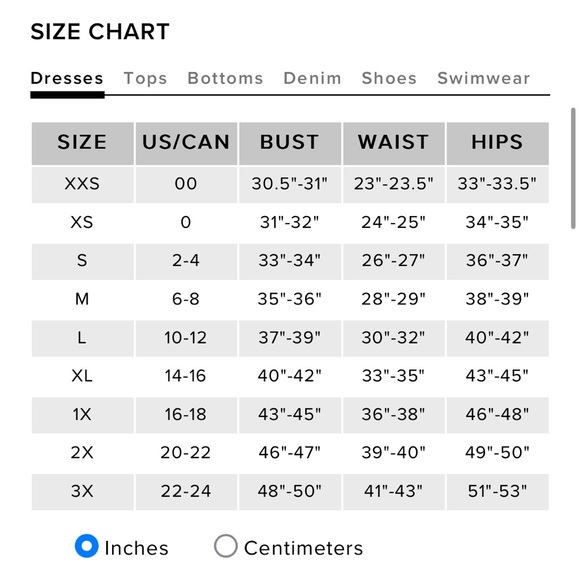Select the Centimeters radio button
Image resolution: width=580 pixels, height=580 pixels.
(226, 546)
